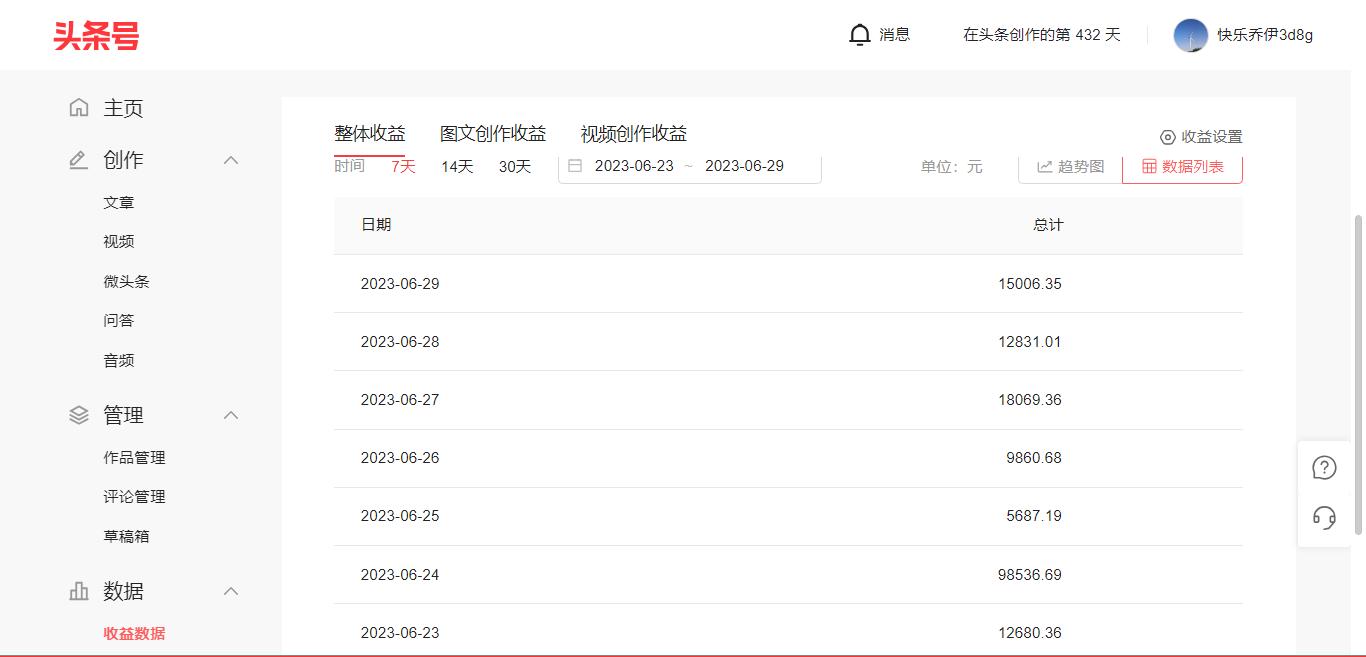Open the date range picker field
This screenshot has width=1366, height=657.
(689, 166)
